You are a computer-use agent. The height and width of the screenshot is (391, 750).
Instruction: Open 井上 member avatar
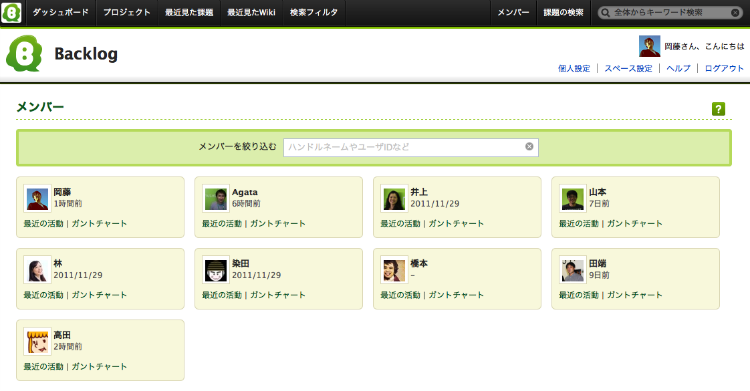pyautogui.click(x=394, y=199)
